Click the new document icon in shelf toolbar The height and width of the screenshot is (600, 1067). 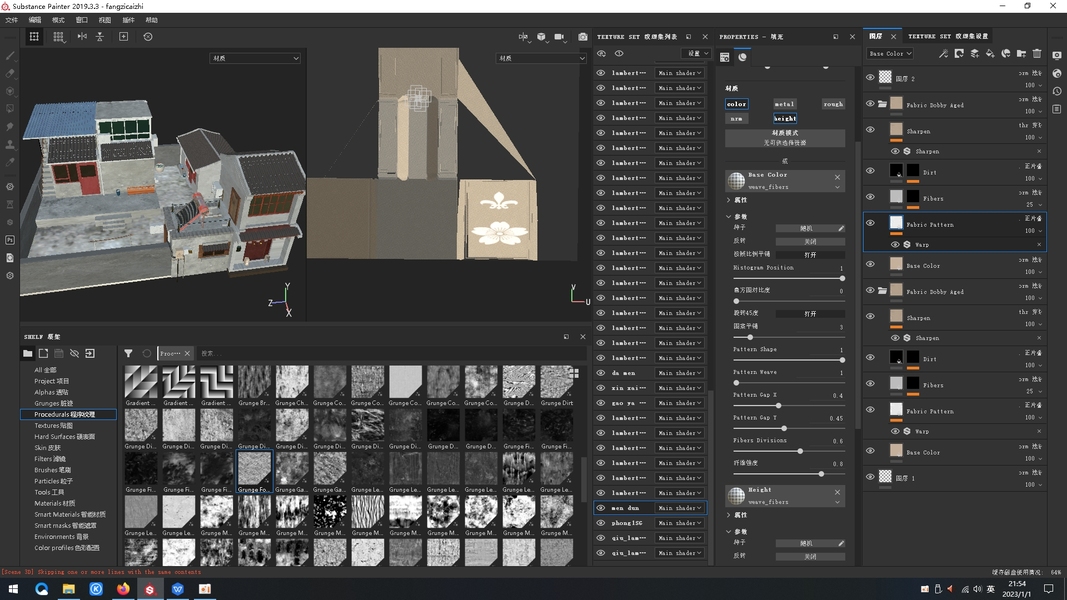pyautogui.click(x=43, y=353)
